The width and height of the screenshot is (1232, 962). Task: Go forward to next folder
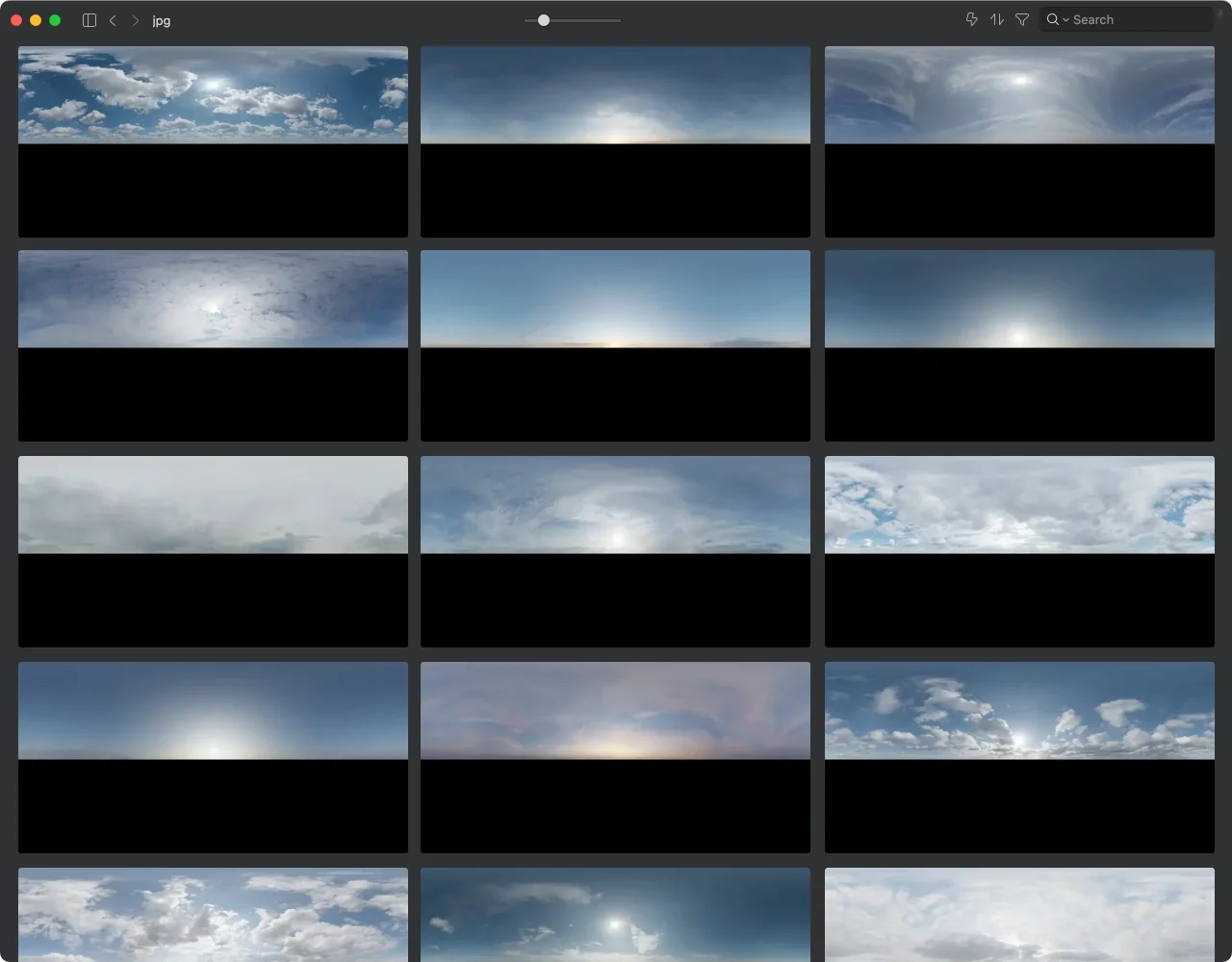pyautogui.click(x=136, y=20)
